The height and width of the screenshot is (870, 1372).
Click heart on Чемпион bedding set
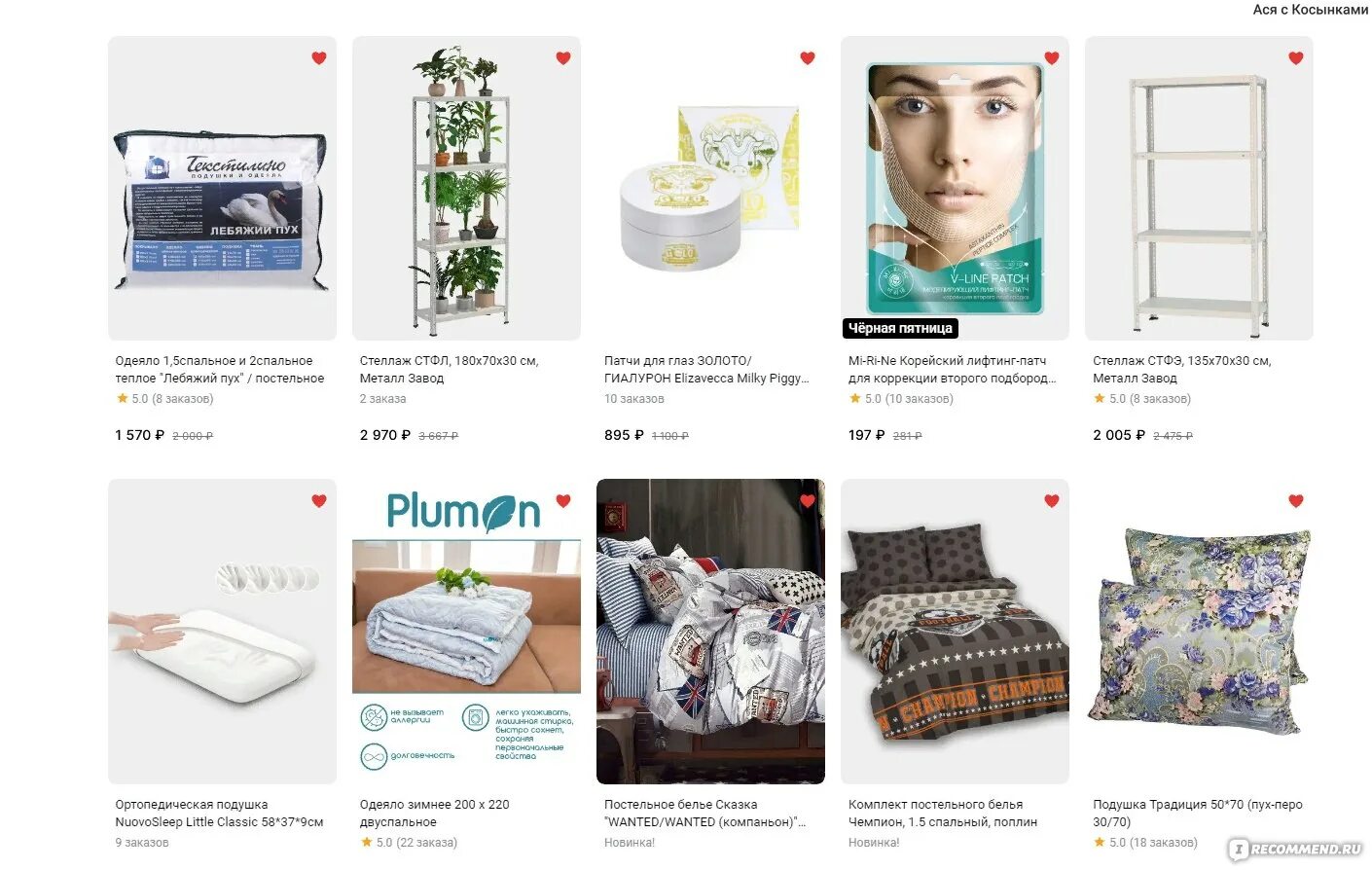(x=1052, y=501)
